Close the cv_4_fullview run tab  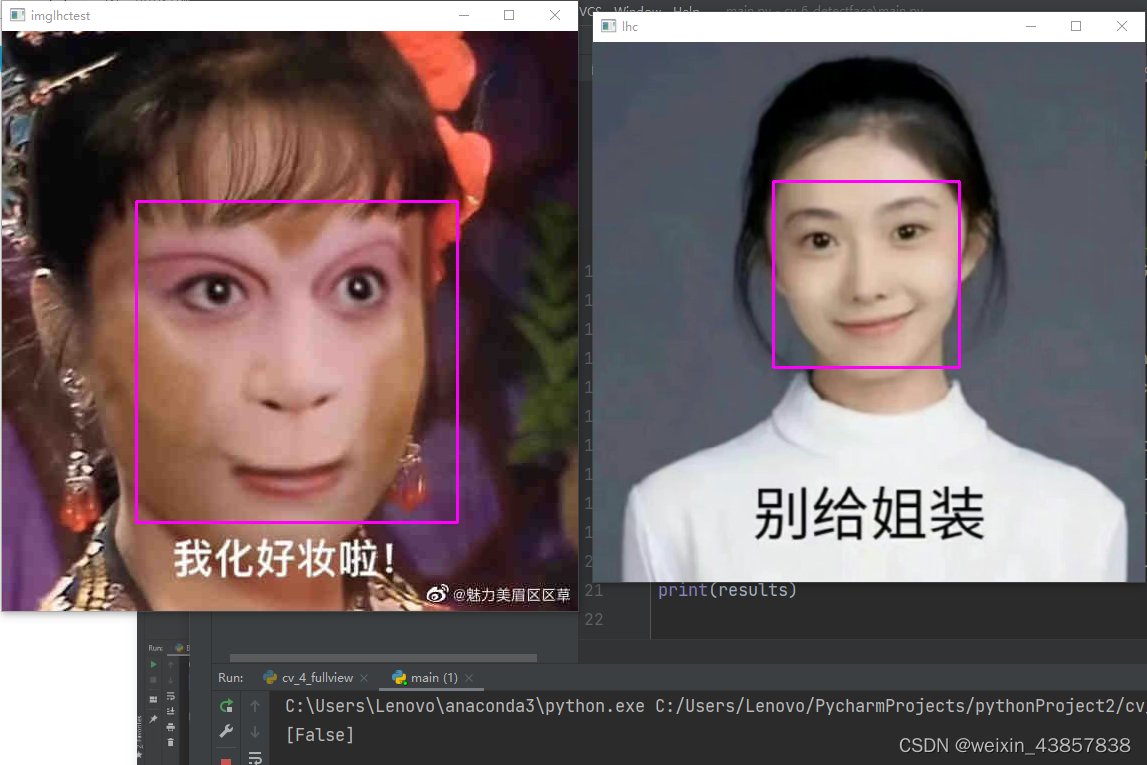pyautogui.click(x=364, y=679)
